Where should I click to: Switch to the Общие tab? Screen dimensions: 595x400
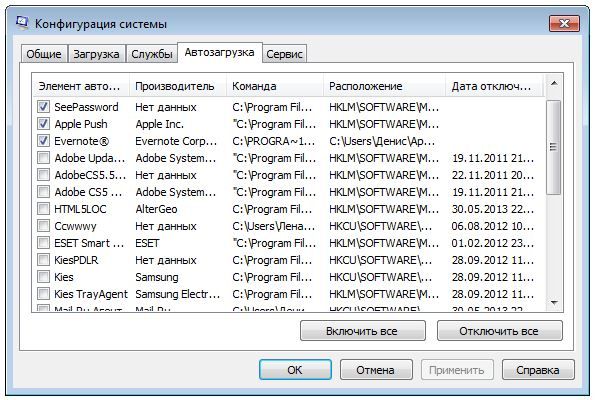coord(44,54)
